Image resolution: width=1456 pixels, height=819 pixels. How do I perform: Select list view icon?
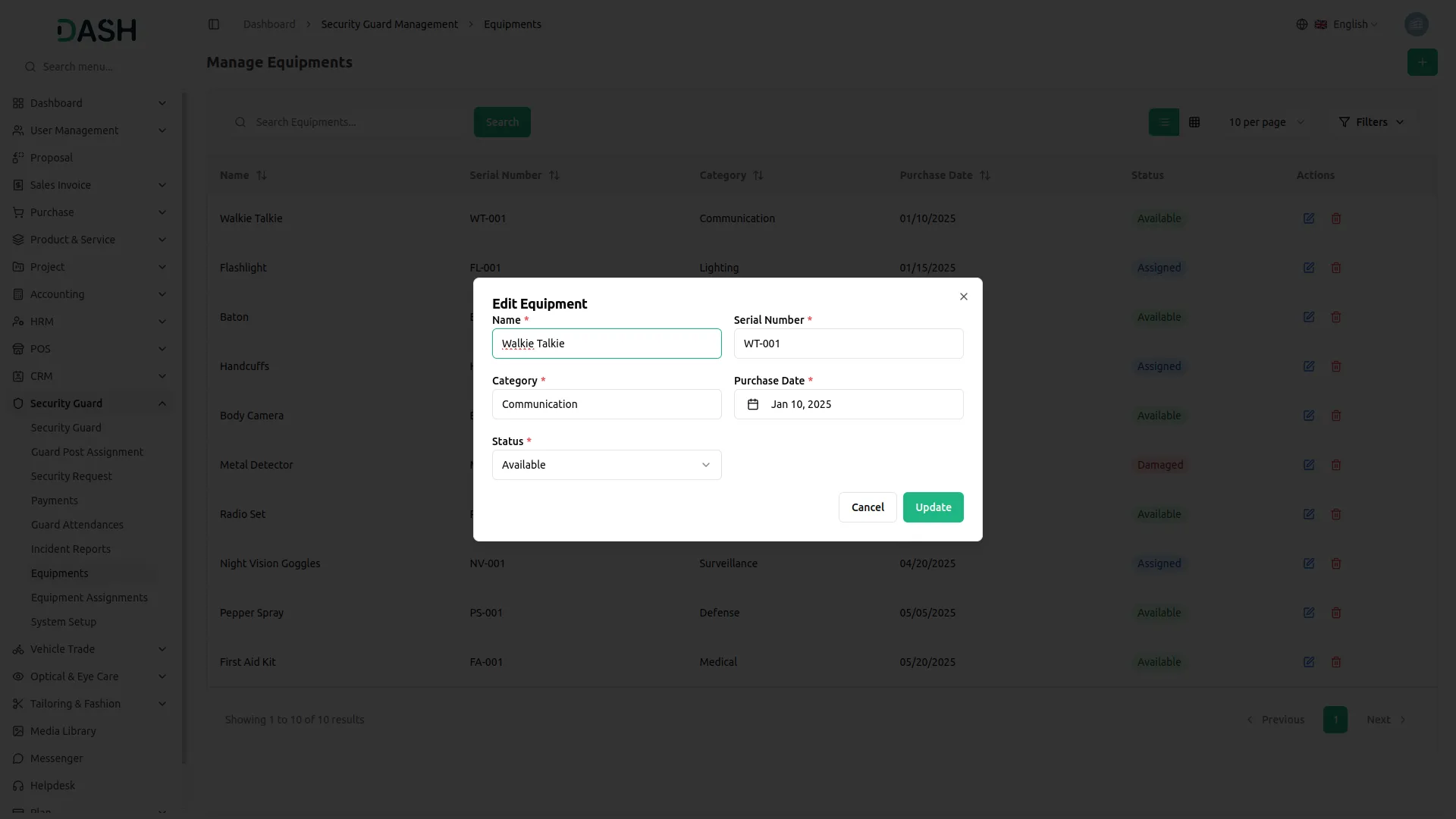point(1163,122)
